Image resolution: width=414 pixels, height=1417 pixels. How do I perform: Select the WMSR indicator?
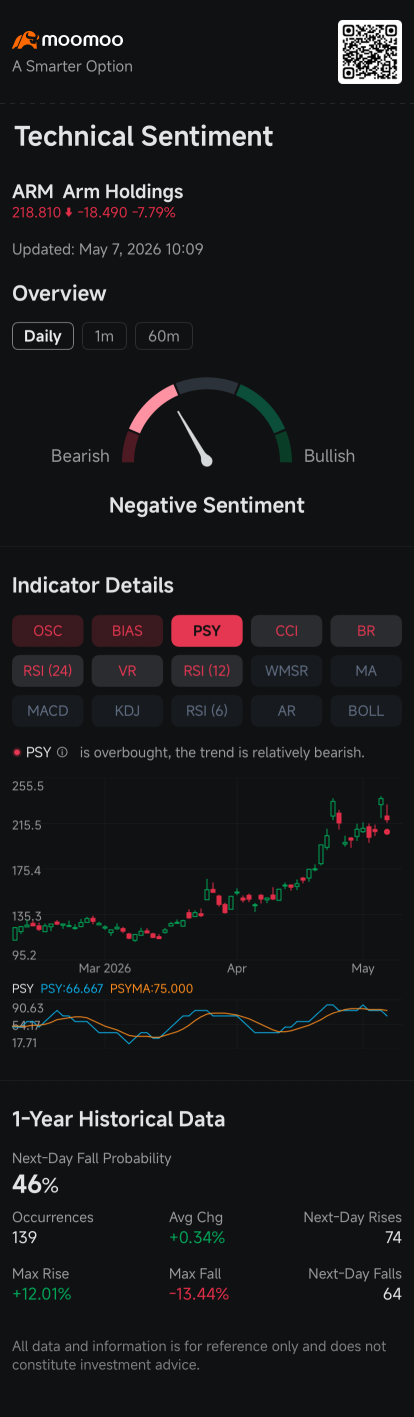[286, 671]
